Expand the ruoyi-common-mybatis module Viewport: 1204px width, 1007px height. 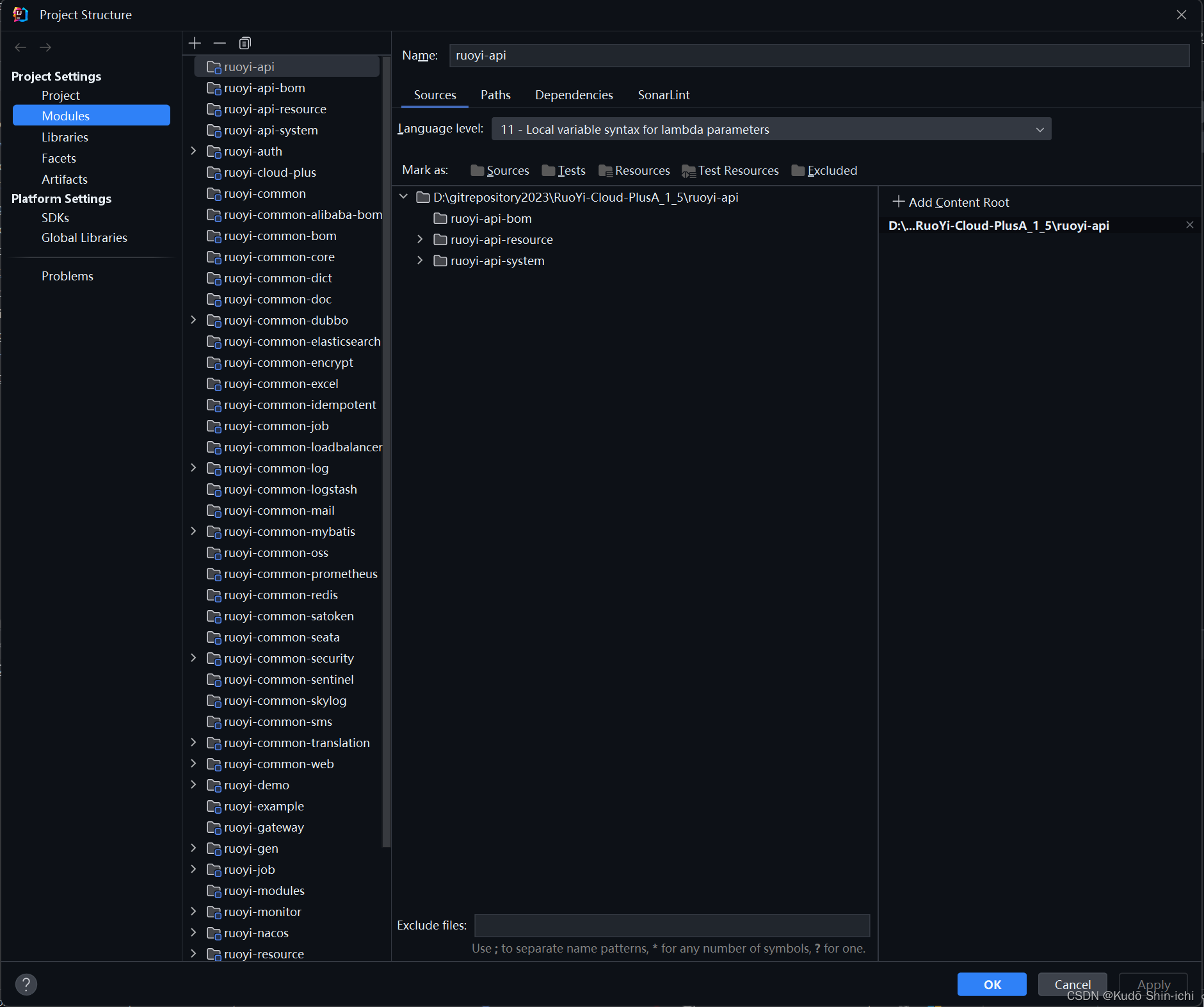pos(193,531)
